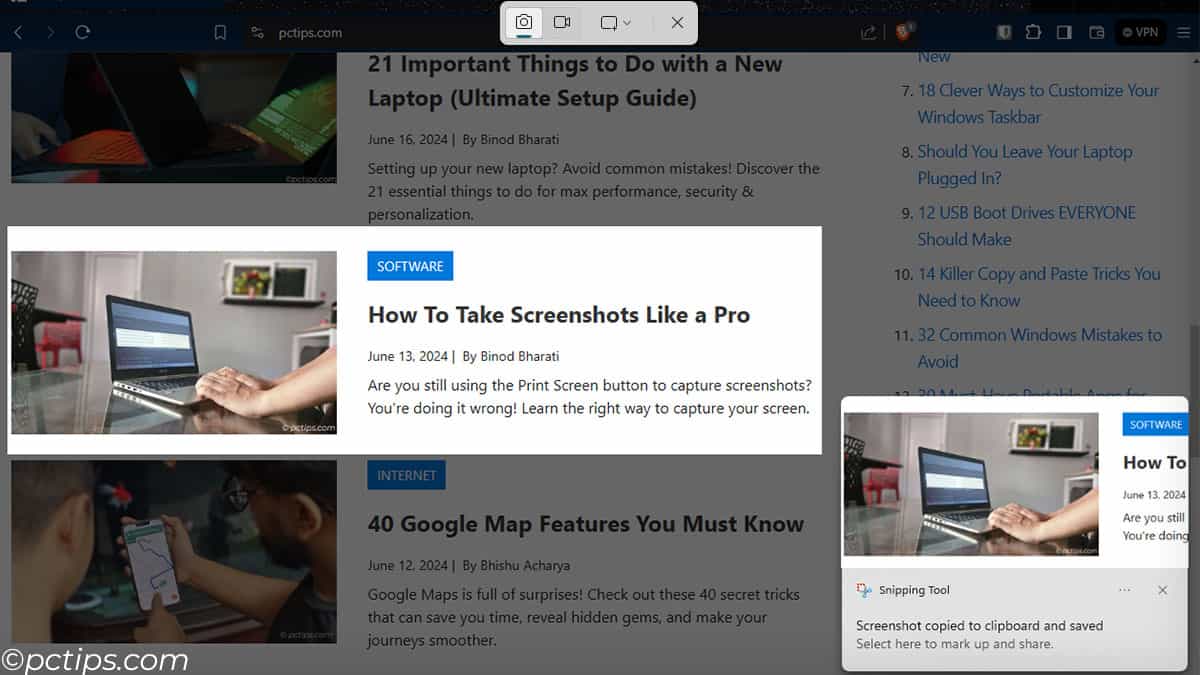Click the INTERNET category tag
This screenshot has width=1200, height=675.
tap(406, 476)
